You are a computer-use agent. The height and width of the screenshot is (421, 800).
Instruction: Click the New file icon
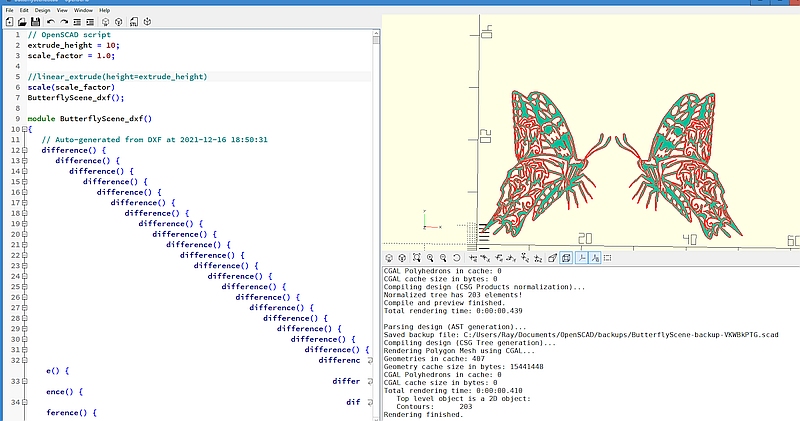pos(8,21)
